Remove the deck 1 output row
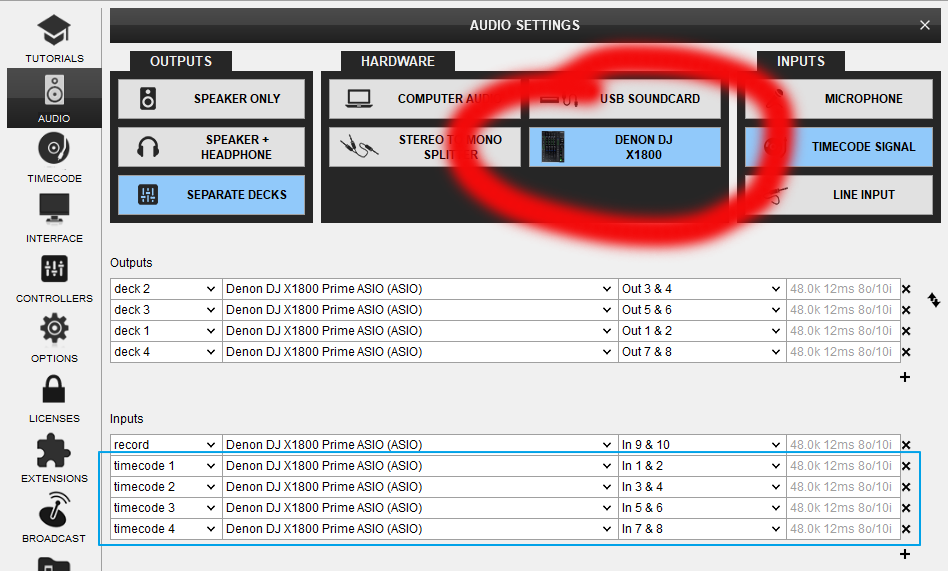The height and width of the screenshot is (571, 948). pos(906,331)
